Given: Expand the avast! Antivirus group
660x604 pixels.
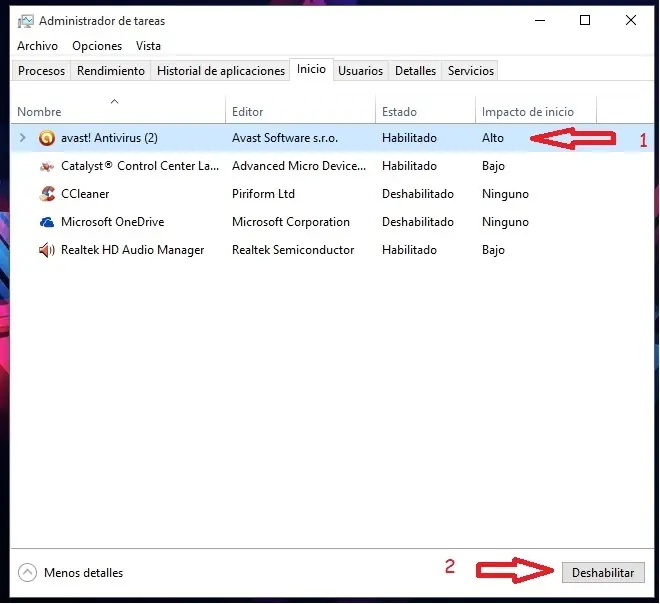Looking at the screenshot, I should coord(23,138).
